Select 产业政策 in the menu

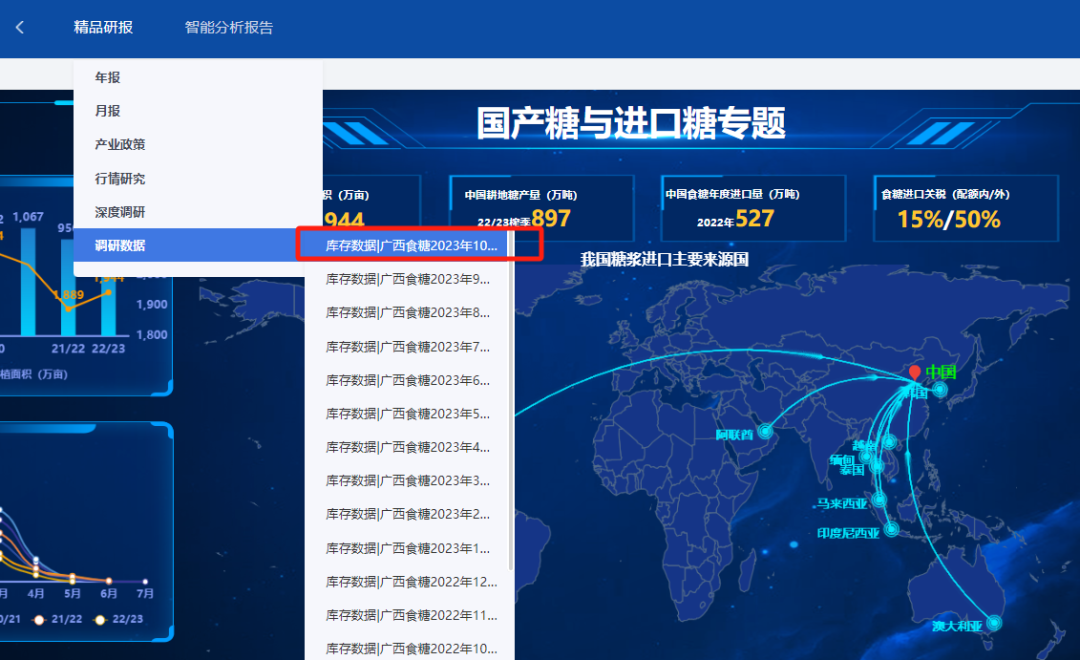click(x=120, y=144)
